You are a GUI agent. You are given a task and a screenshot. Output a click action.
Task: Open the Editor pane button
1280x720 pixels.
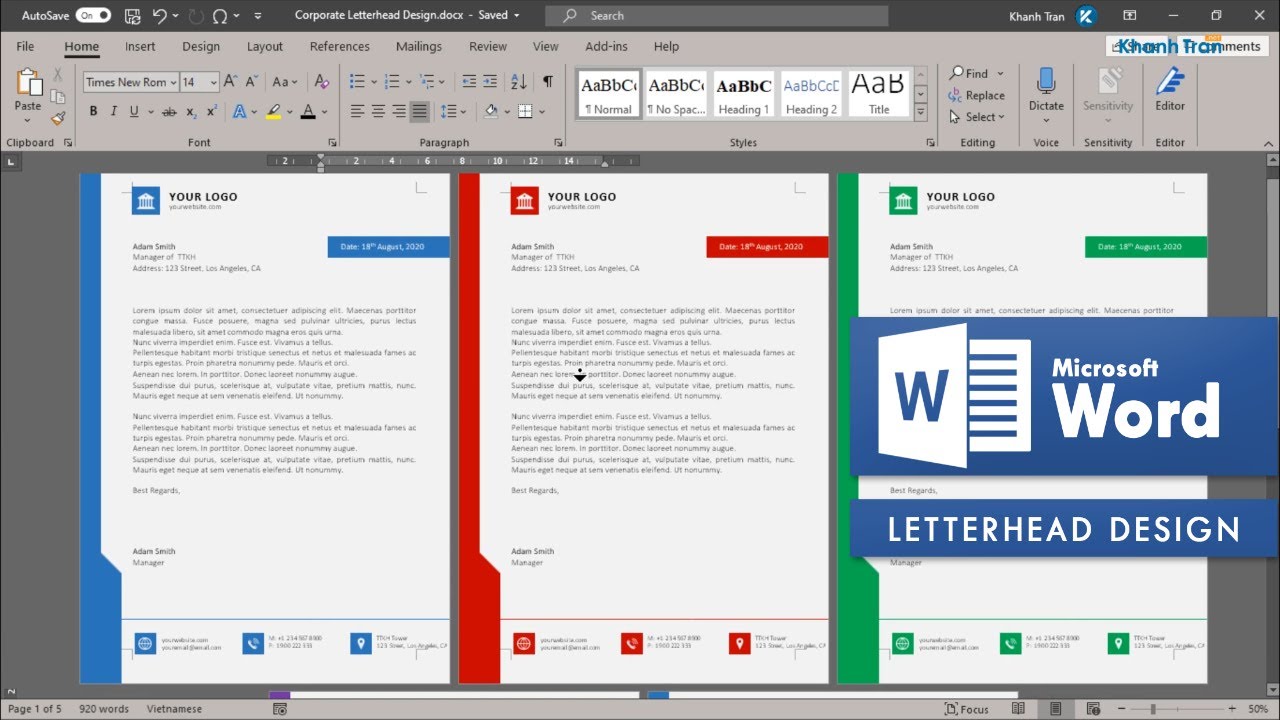(x=1170, y=90)
